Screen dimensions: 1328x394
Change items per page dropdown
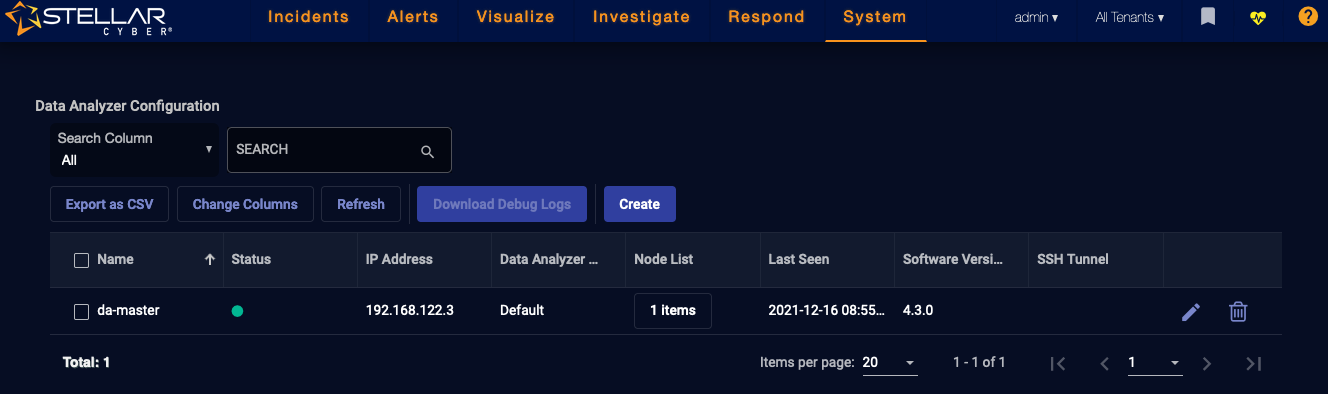pos(889,363)
